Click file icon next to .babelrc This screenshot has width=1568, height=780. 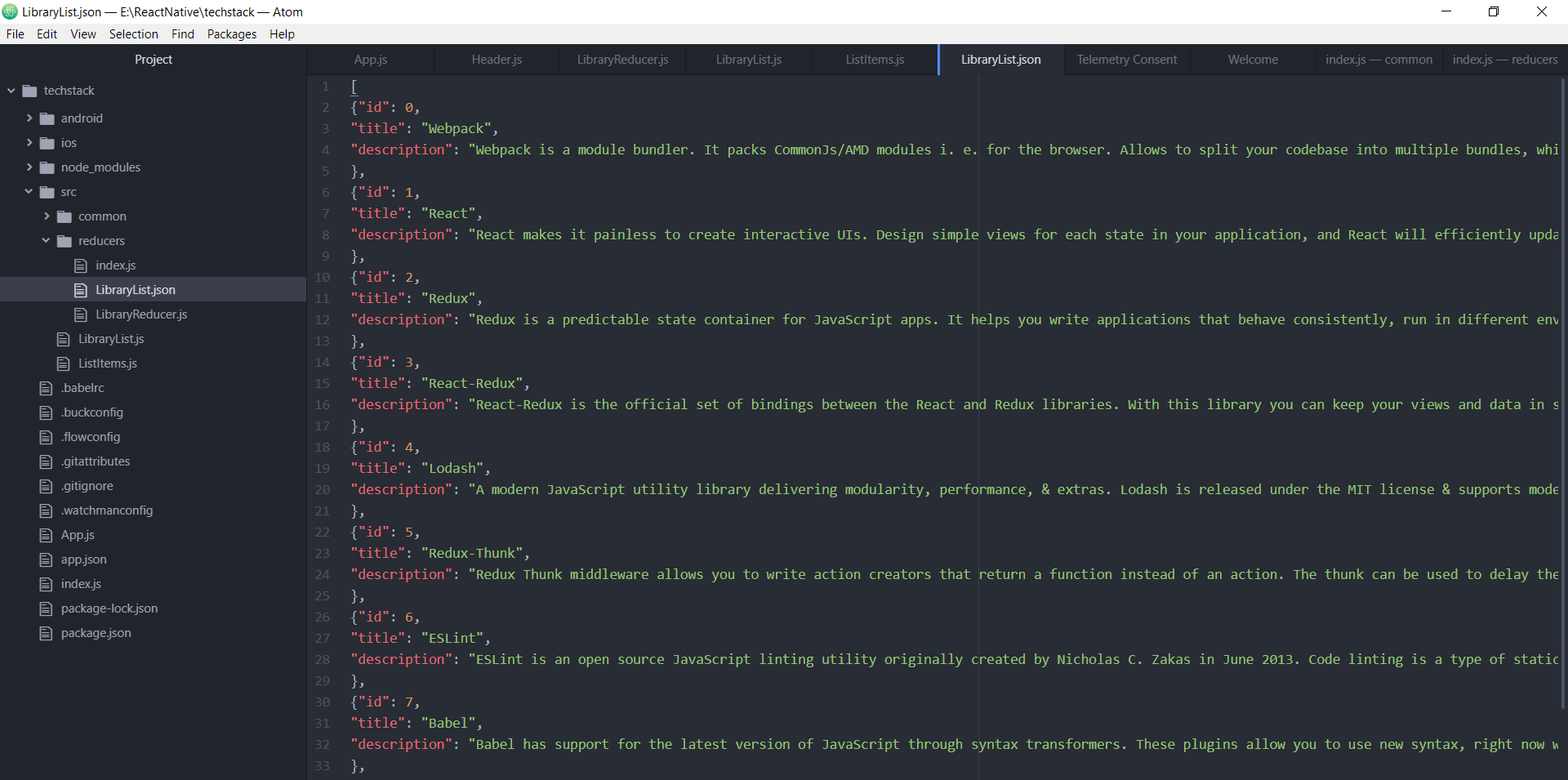pyautogui.click(x=47, y=388)
